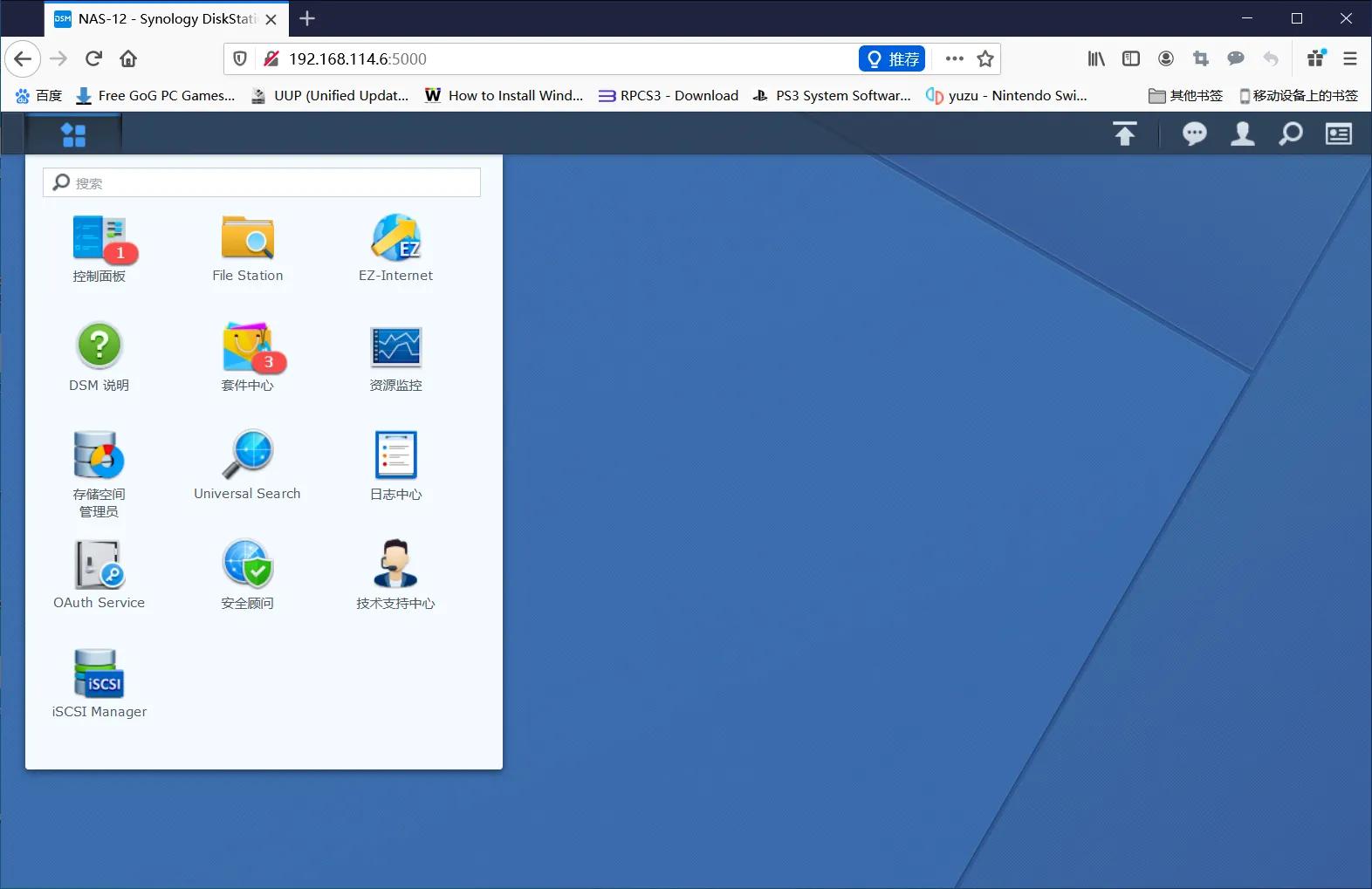
Task: Click the insecure connection lock icon
Action: click(x=271, y=58)
